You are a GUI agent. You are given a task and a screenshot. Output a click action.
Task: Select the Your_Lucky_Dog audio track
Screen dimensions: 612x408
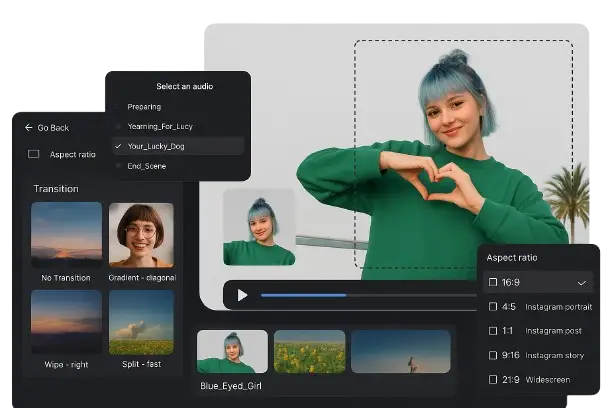(x=156, y=146)
